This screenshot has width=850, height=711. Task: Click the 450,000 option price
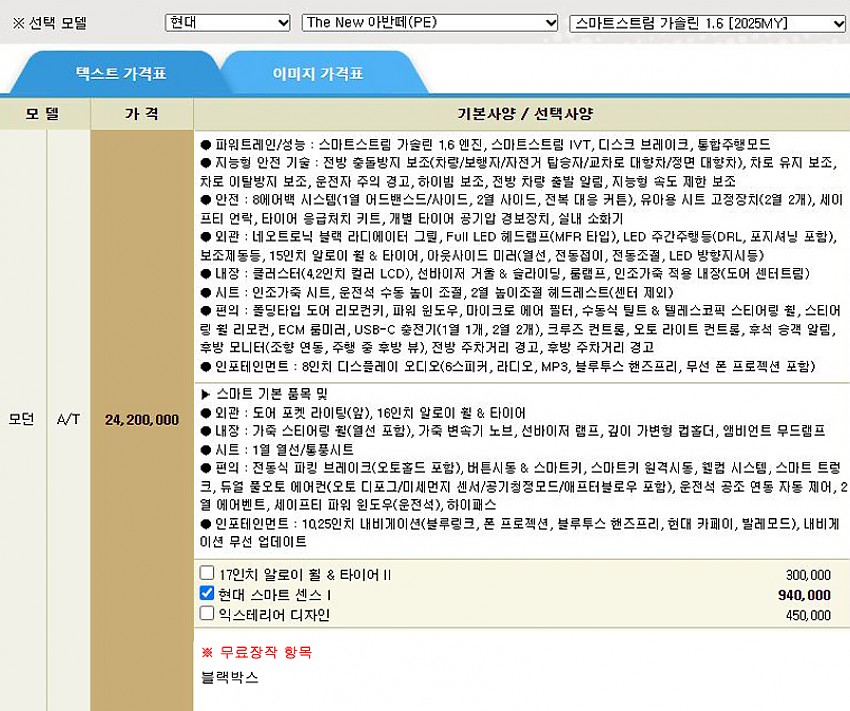807,614
